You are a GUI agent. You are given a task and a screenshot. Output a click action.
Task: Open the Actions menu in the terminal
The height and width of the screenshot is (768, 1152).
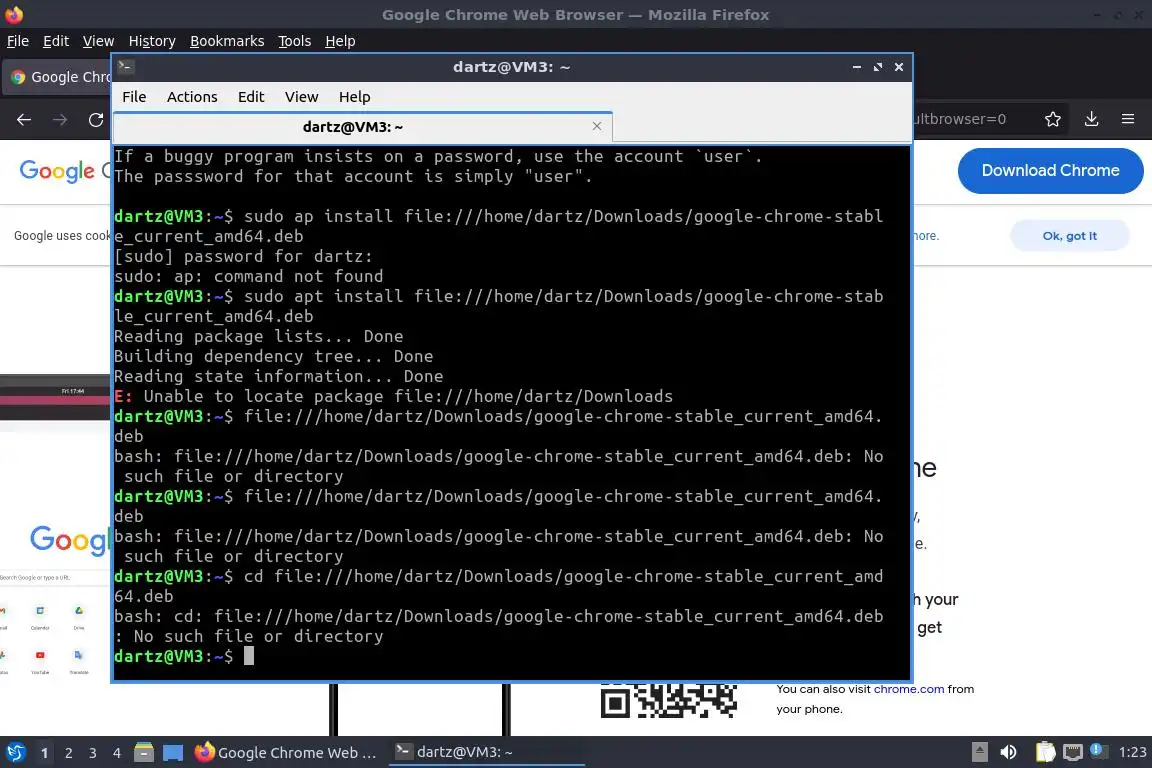click(x=192, y=97)
